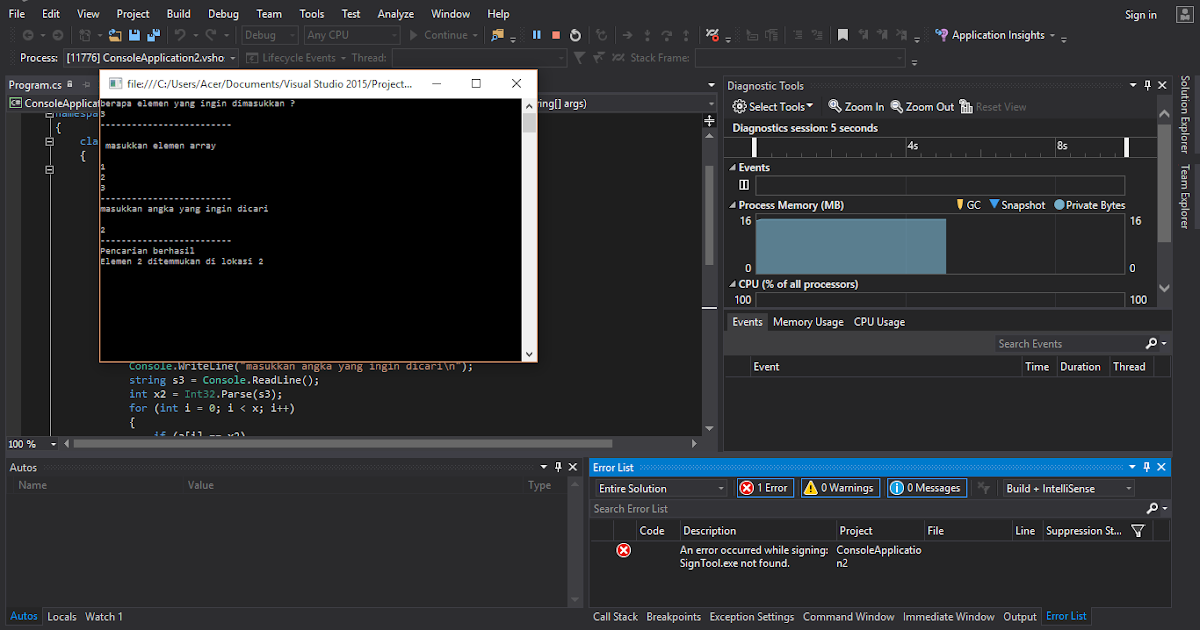1200x630 pixels.
Task: Open the Debug configuration dropdown
Action: (x=269, y=35)
